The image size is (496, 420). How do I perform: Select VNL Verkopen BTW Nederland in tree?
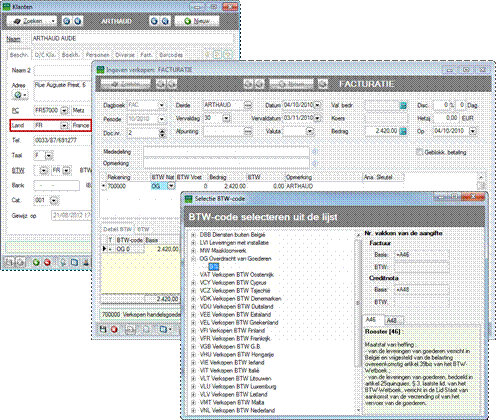(x=237, y=411)
